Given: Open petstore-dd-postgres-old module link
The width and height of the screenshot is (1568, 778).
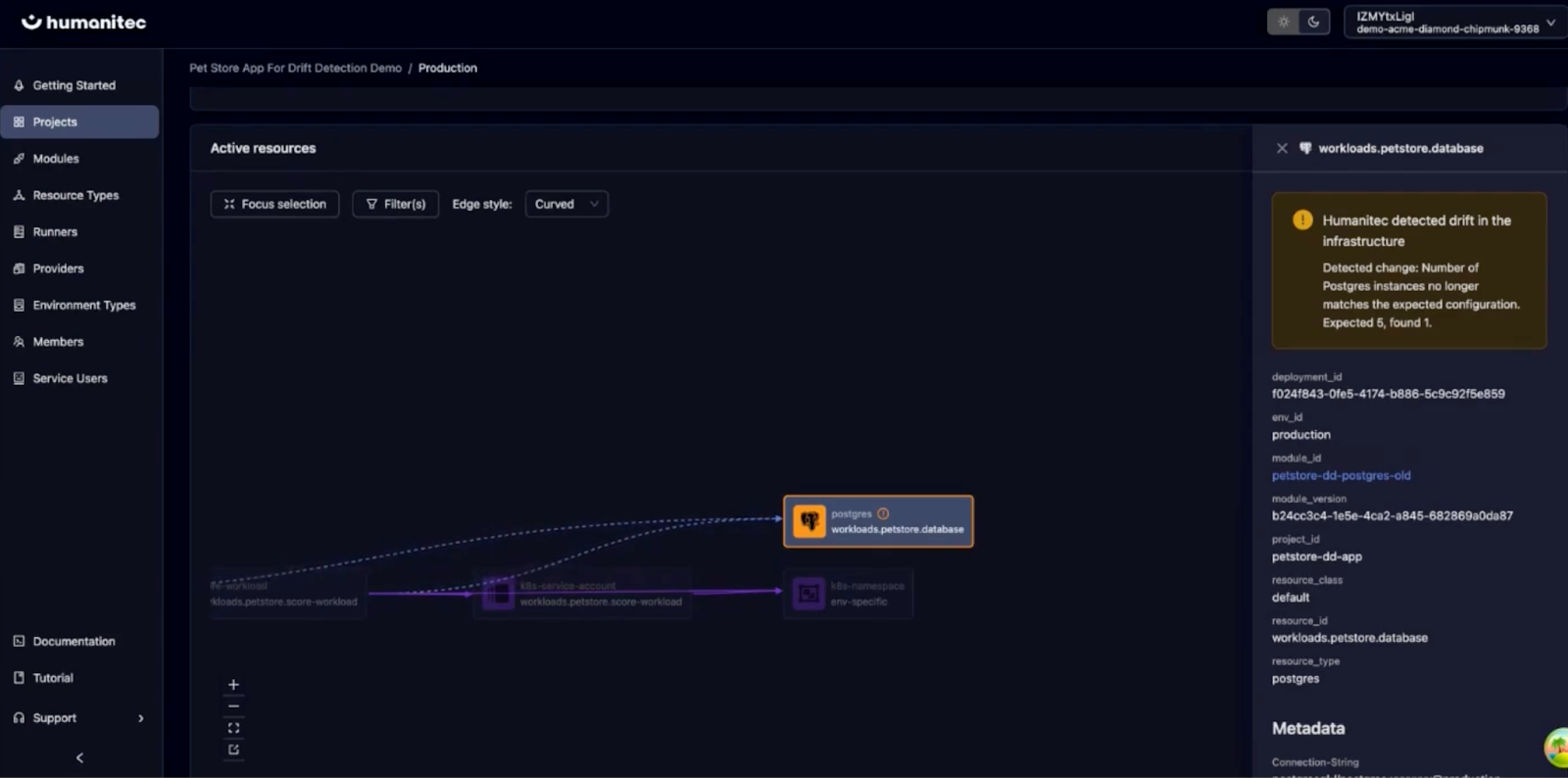Looking at the screenshot, I should [x=1341, y=475].
